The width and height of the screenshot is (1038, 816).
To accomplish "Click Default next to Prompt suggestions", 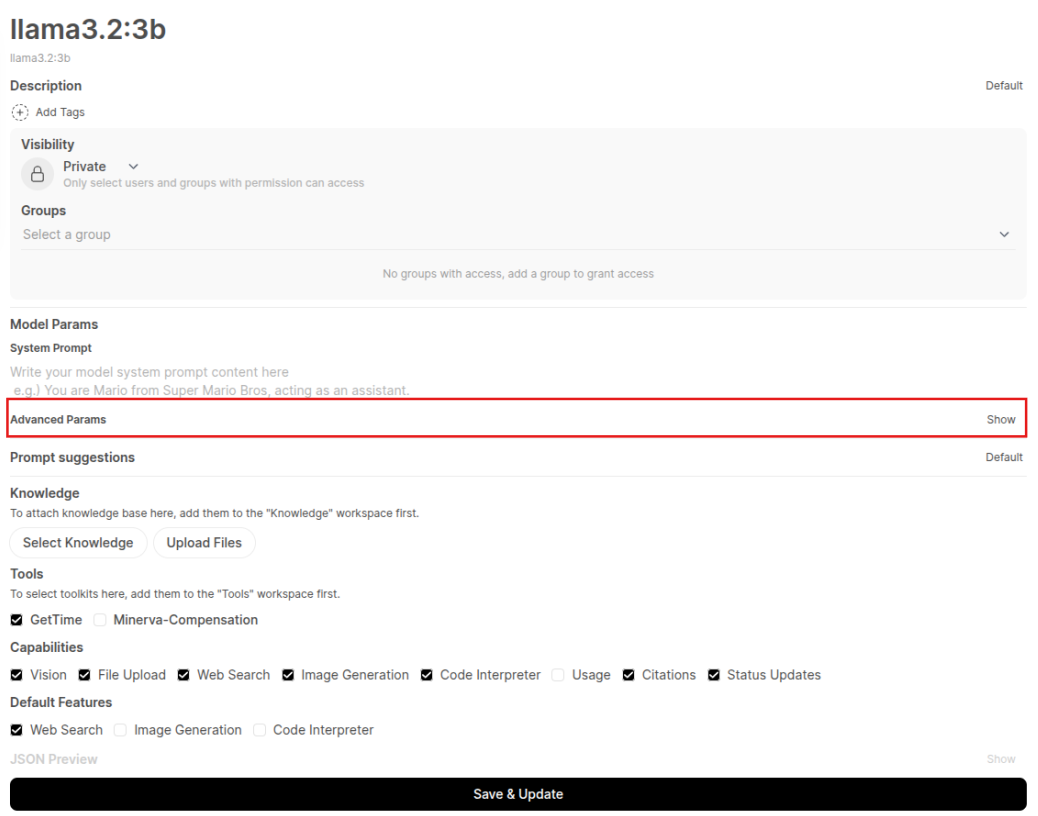I will tap(1003, 458).
